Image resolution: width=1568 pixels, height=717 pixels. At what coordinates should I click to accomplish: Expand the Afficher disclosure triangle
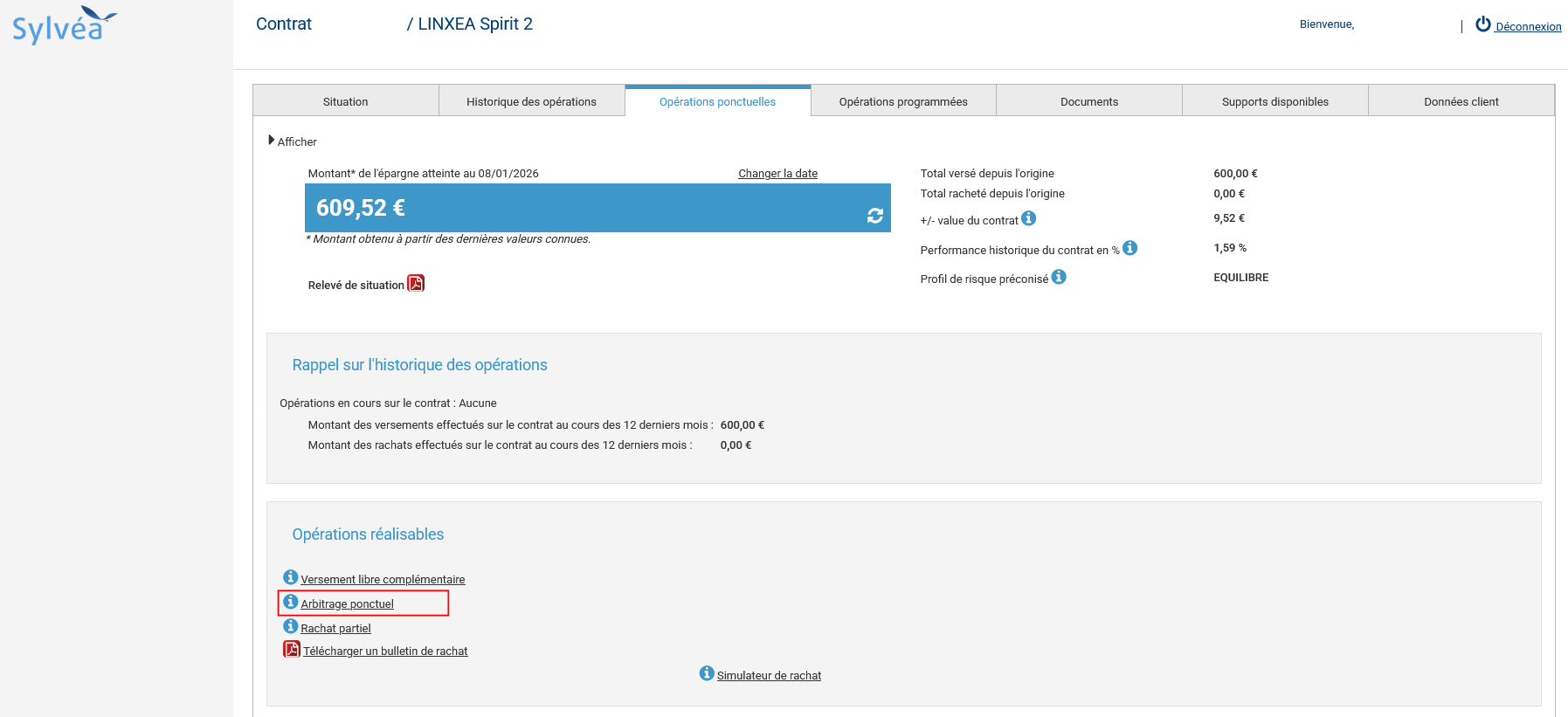(x=272, y=141)
